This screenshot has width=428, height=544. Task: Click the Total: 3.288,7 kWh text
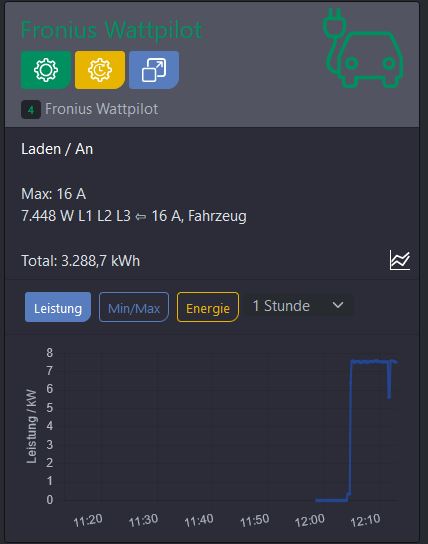pos(80,261)
